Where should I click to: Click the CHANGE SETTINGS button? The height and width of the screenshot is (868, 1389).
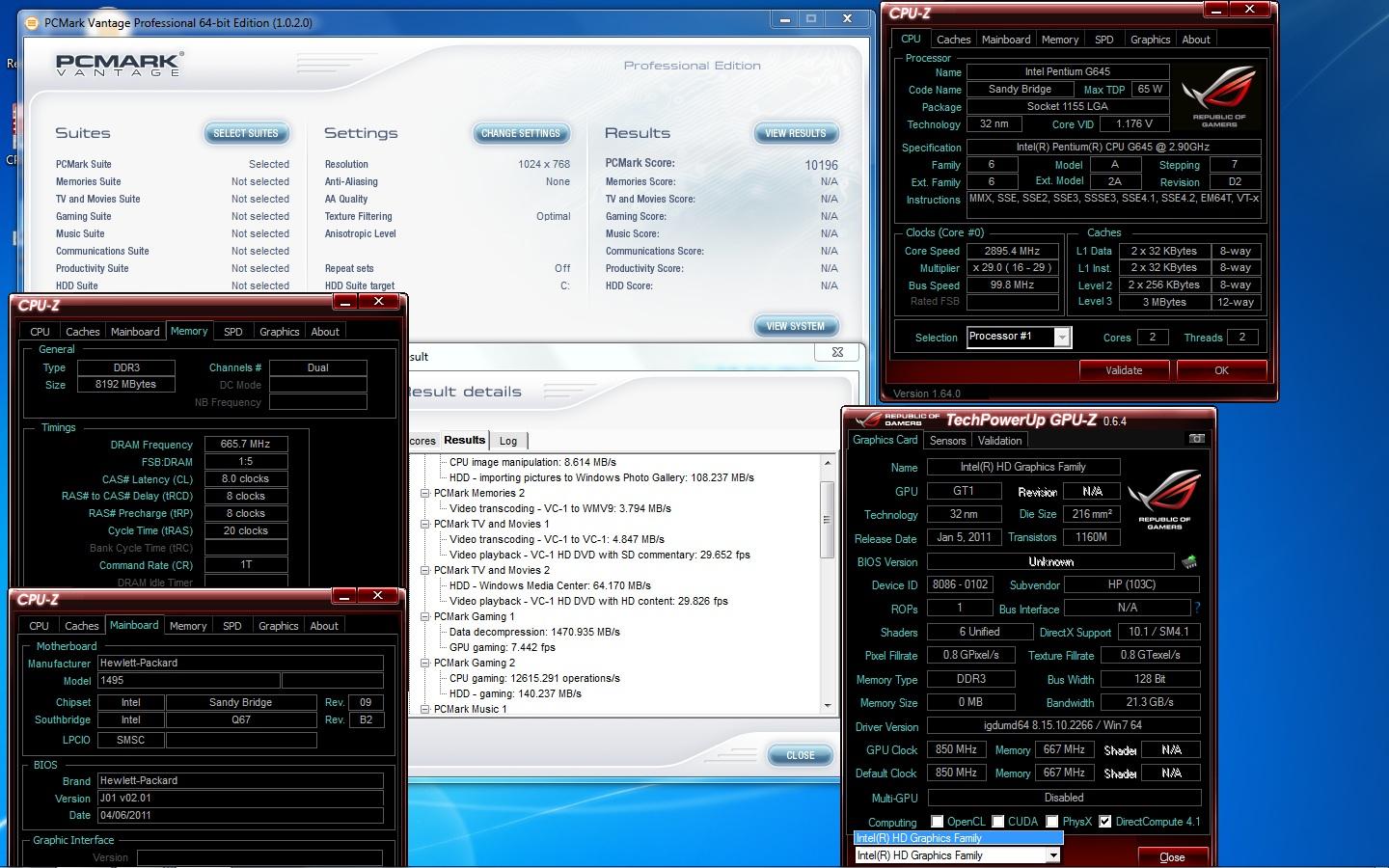(521, 133)
